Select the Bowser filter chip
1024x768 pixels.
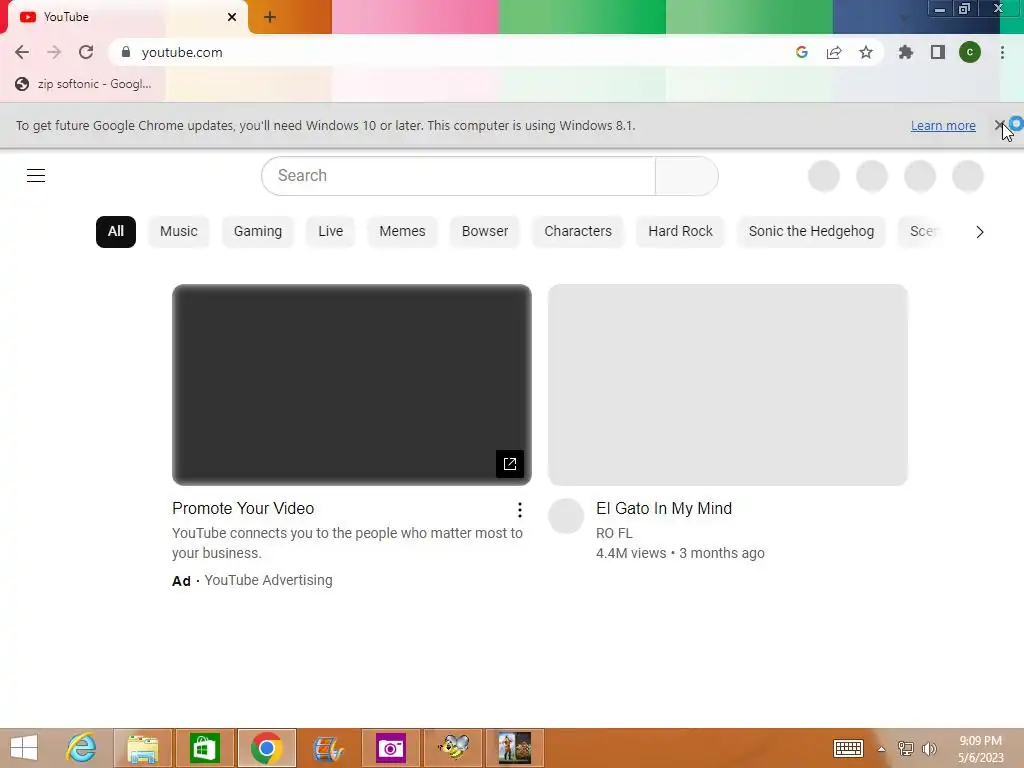[x=485, y=232]
